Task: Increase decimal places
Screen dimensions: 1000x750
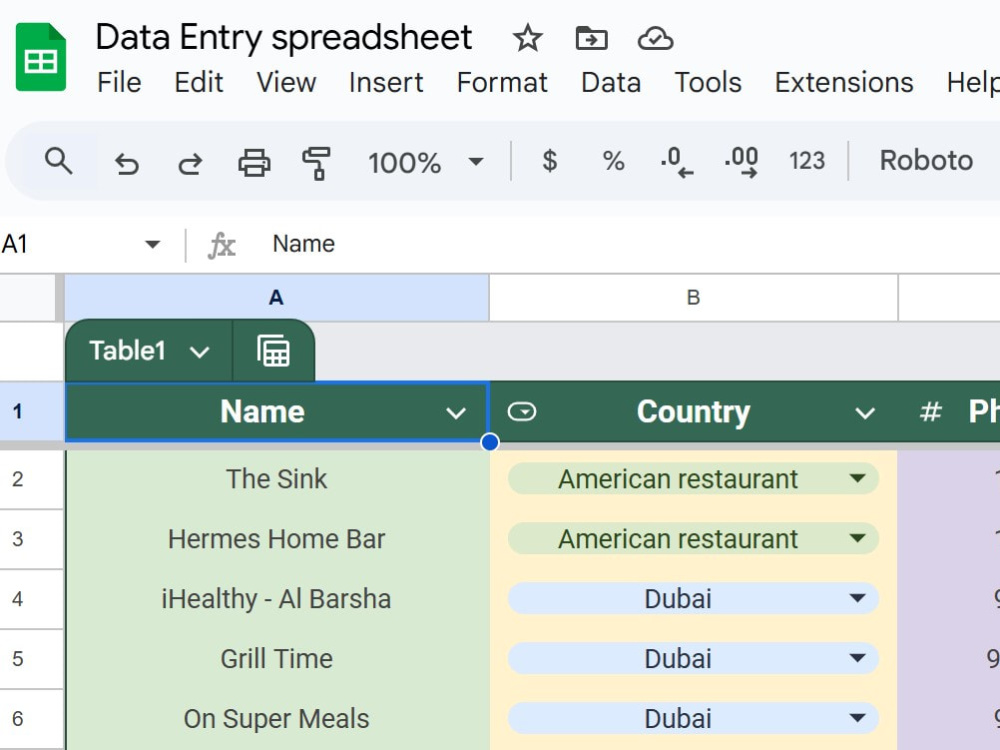Action: (741, 162)
